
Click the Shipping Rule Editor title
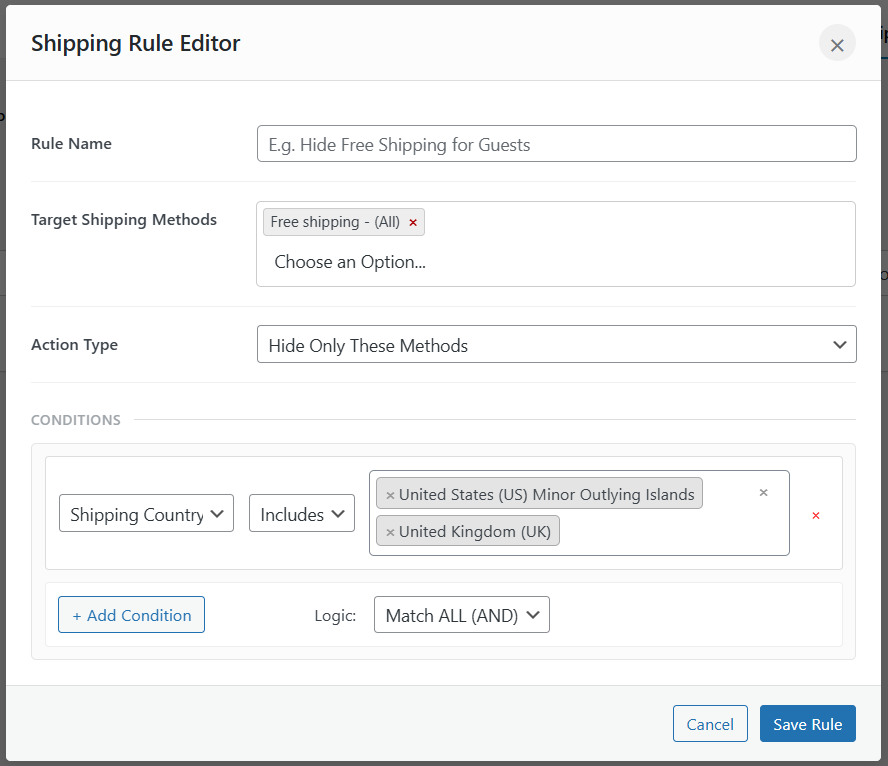[135, 43]
